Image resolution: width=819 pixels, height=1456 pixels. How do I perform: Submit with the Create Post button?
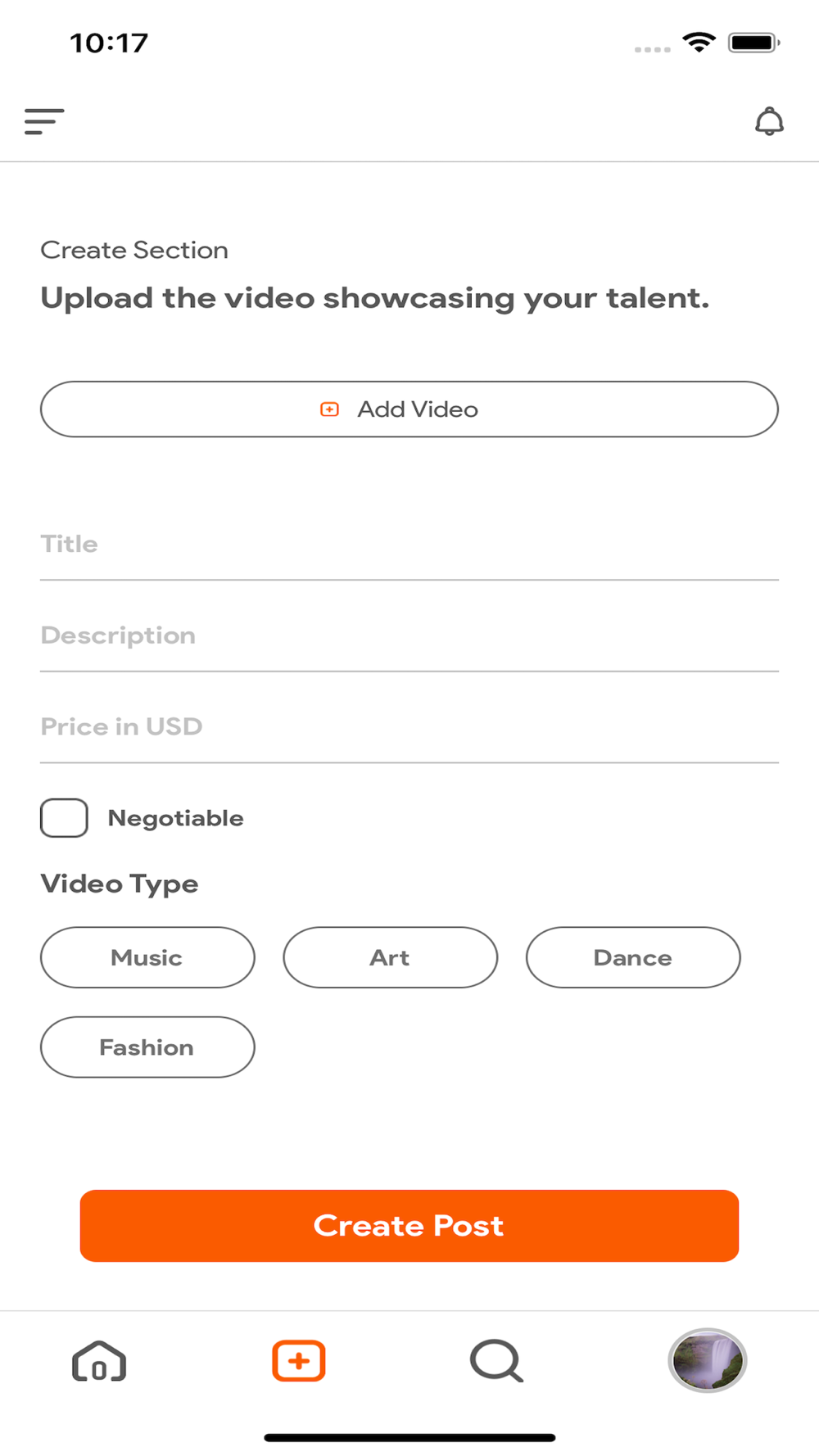click(x=409, y=1225)
